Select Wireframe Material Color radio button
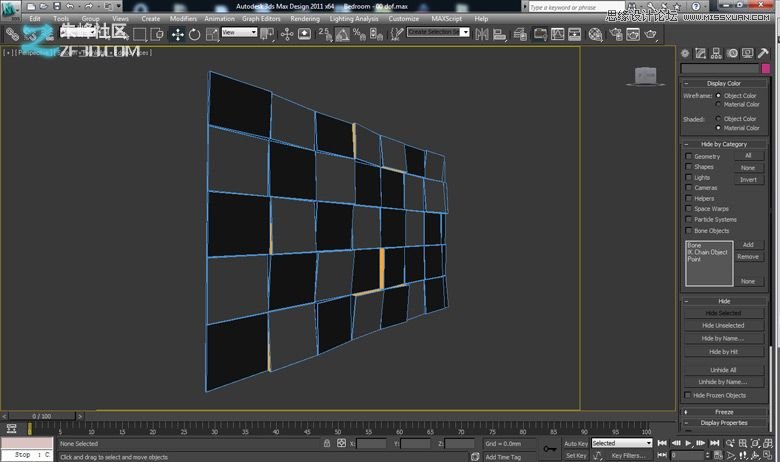The height and width of the screenshot is (462, 780). pyautogui.click(x=718, y=104)
